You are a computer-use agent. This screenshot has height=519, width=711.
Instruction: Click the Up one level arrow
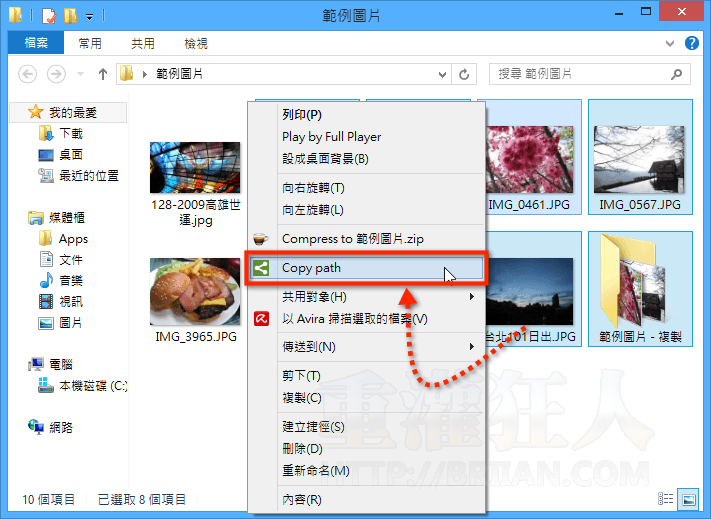pyautogui.click(x=103, y=74)
